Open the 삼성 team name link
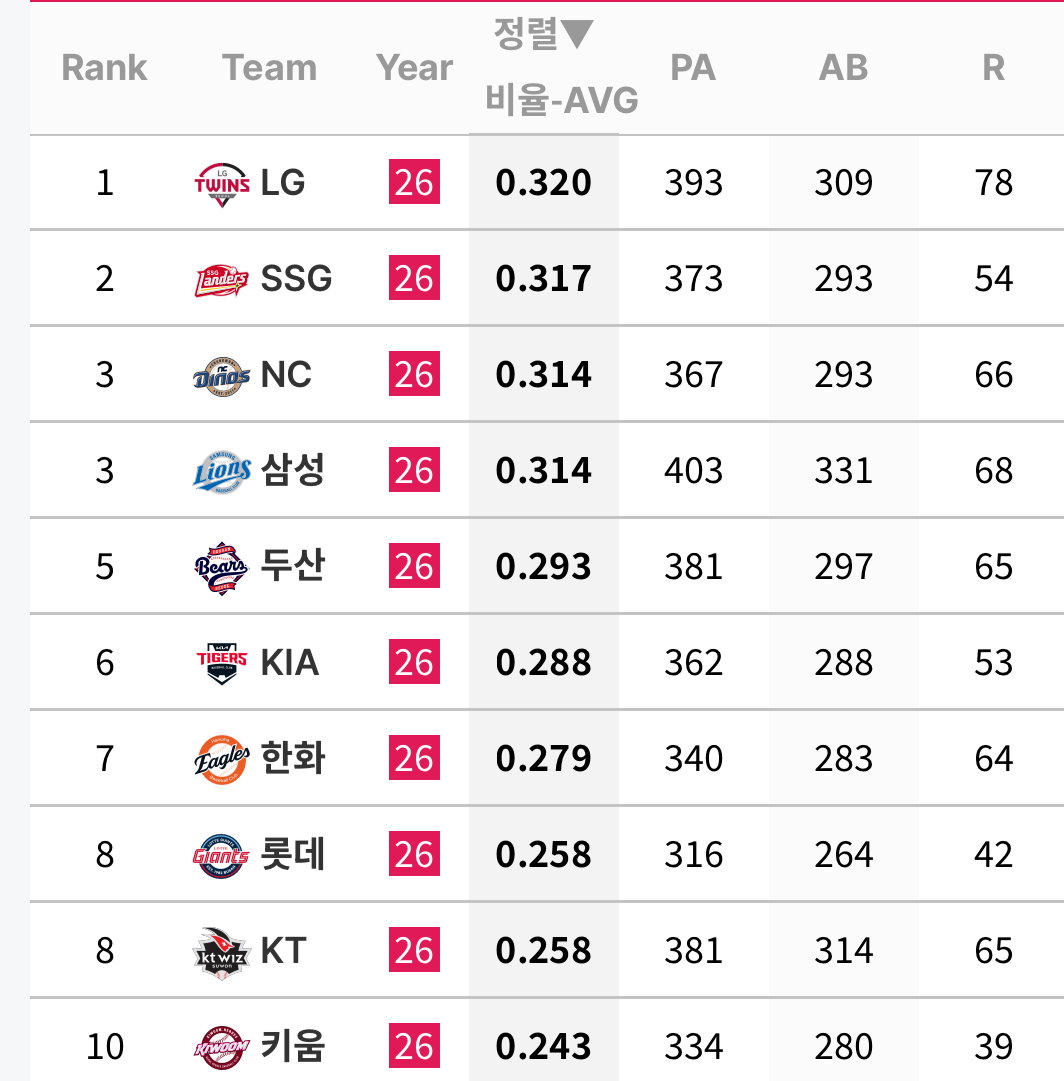The height and width of the screenshot is (1081, 1064). pos(292,470)
